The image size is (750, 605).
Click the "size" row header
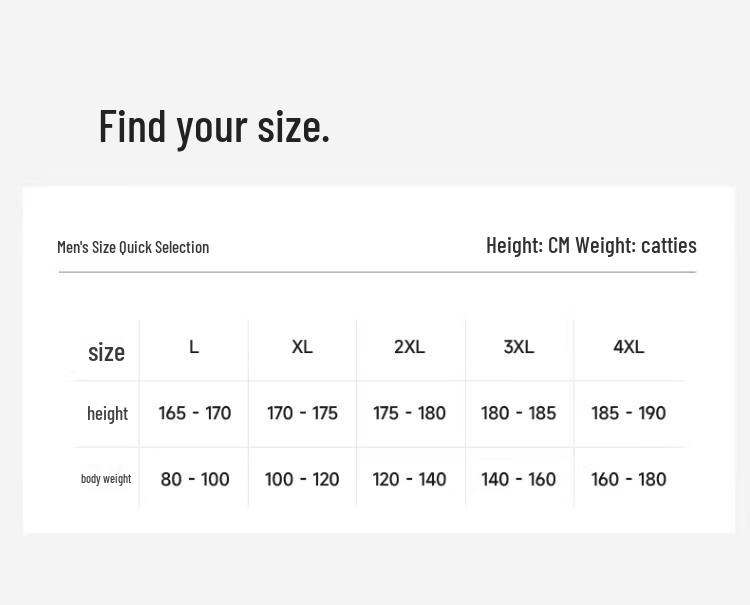coord(106,352)
